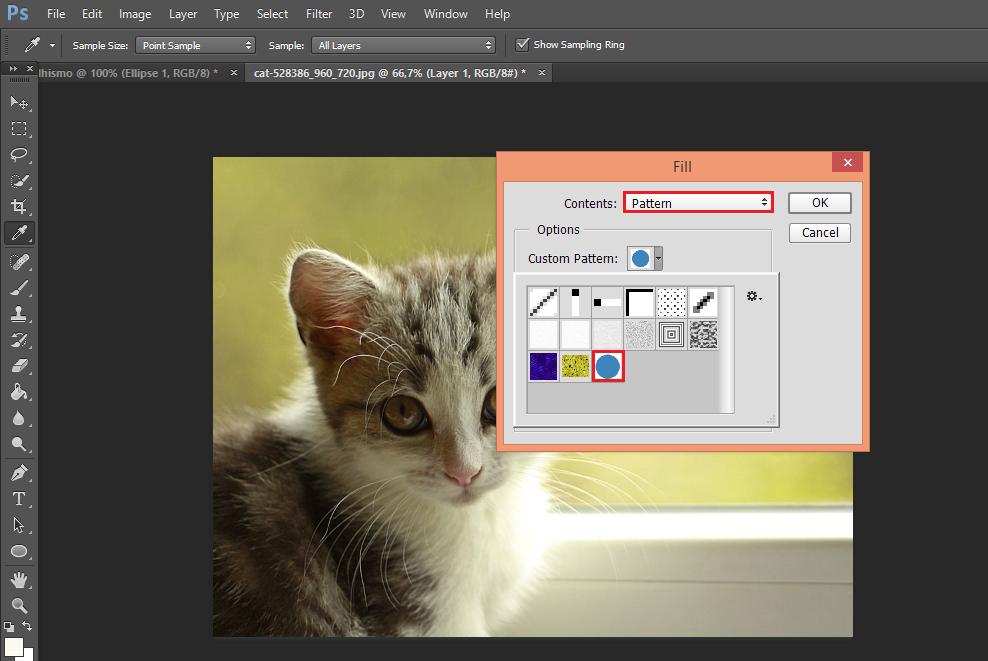This screenshot has width=988, height=661.
Task: Expand the Sample Size dropdown
Action: click(195, 45)
